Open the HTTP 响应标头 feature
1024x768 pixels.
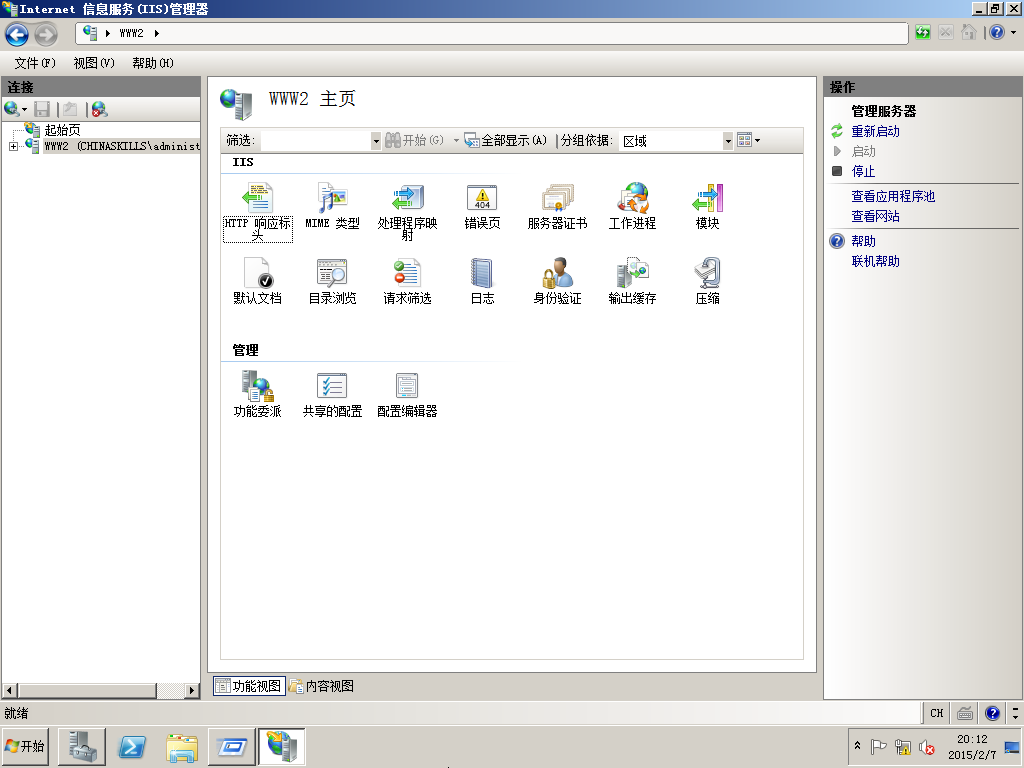click(x=257, y=212)
